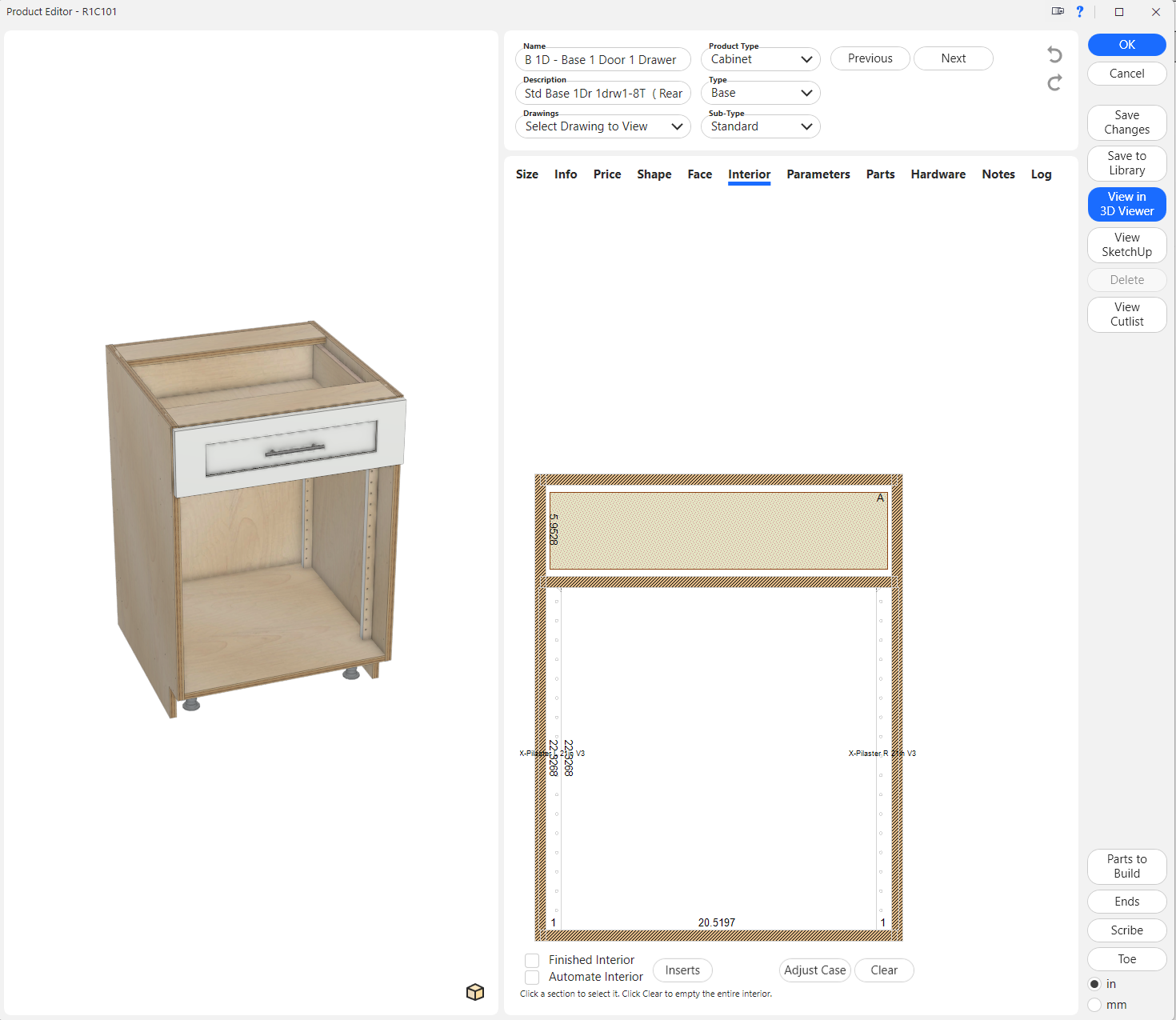Switch to the Shape tab

(x=654, y=174)
